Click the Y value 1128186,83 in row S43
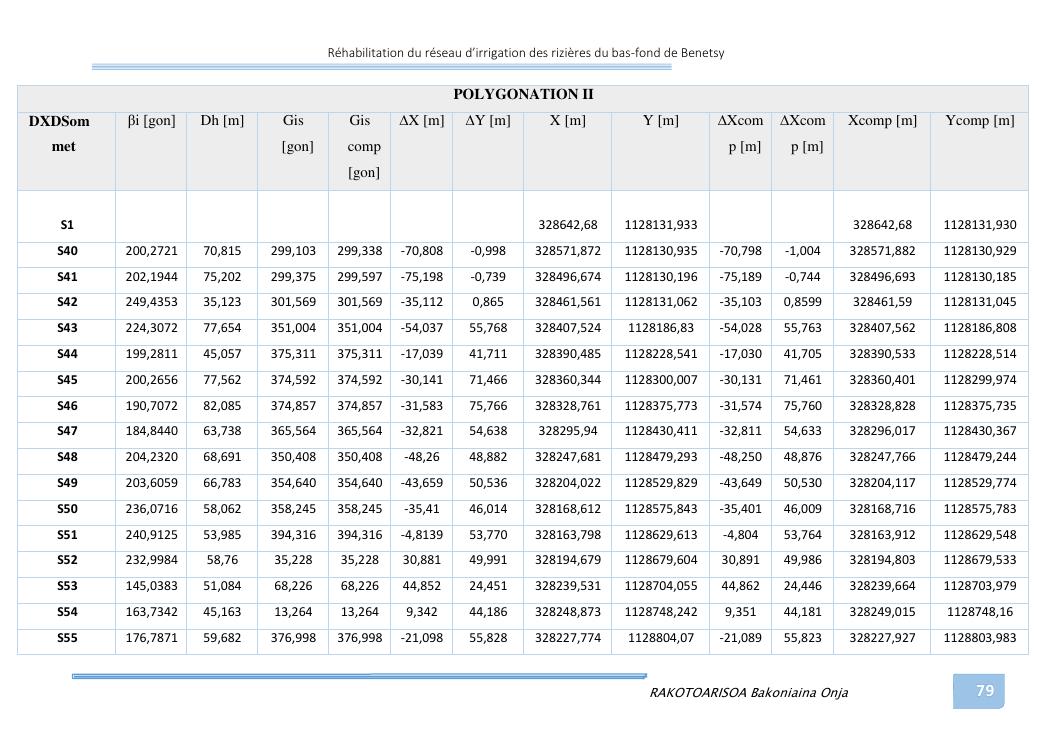Viewport: 1053px width, 745px height. click(660, 328)
